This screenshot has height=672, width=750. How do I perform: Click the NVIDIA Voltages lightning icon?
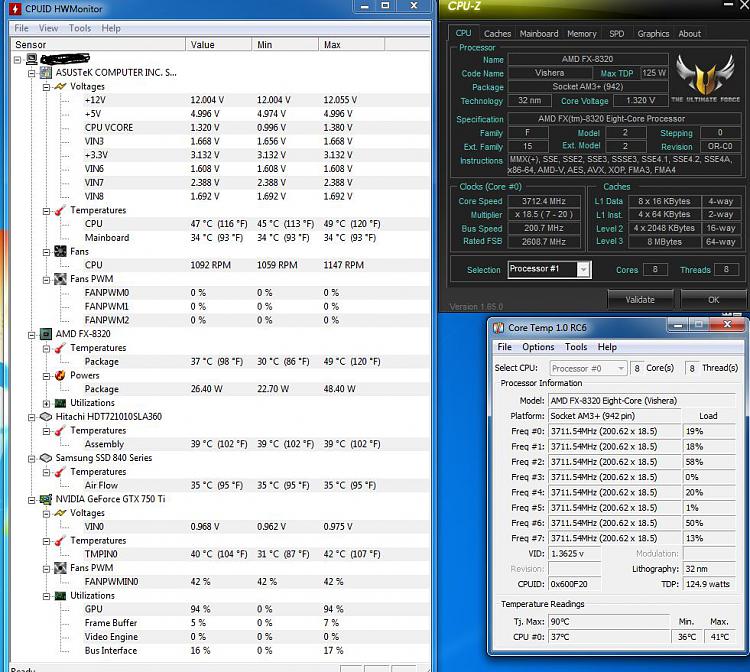click(x=60, y=513)
